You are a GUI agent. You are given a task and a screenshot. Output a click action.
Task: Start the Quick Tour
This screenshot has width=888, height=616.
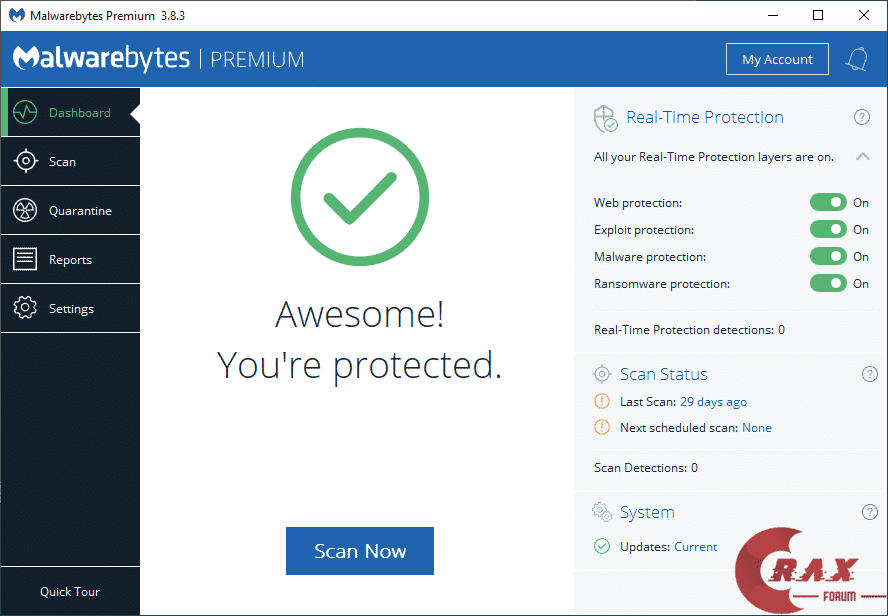70,592
